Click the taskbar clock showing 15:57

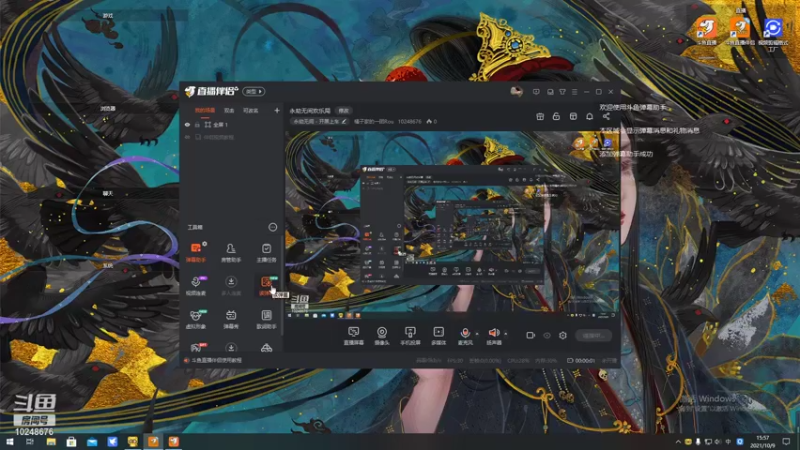tap(763, 442)
